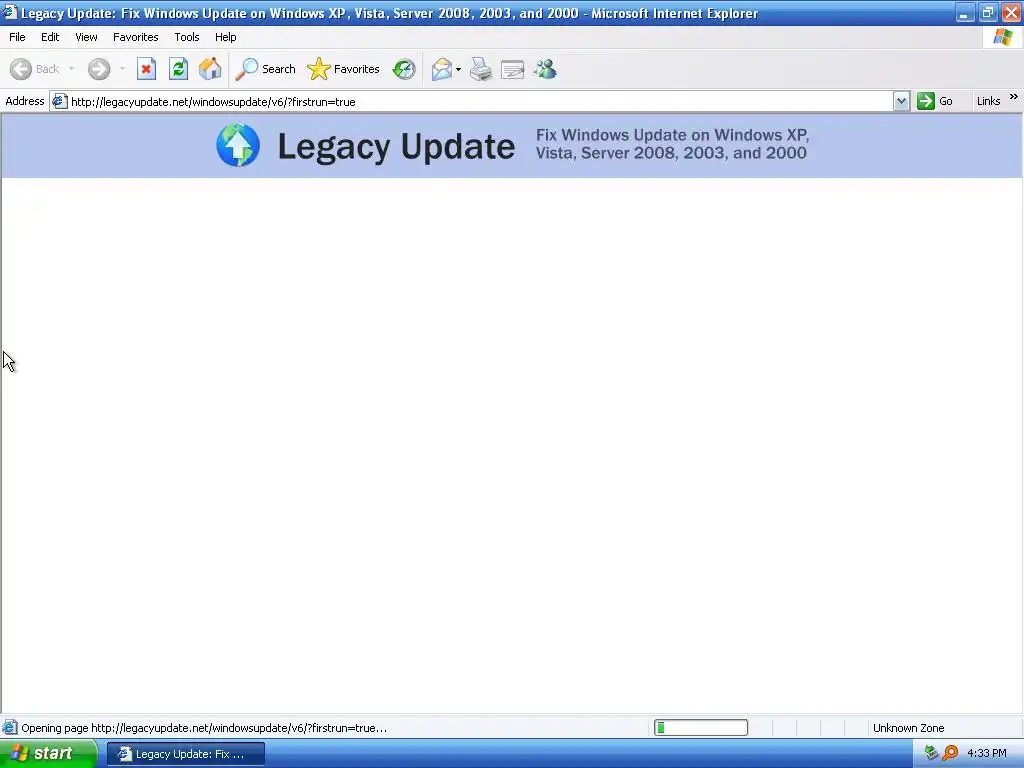1024x768 pixels.
Task: Go to the Home page icon
Action: pyautogui.click(x=210, y=69)
